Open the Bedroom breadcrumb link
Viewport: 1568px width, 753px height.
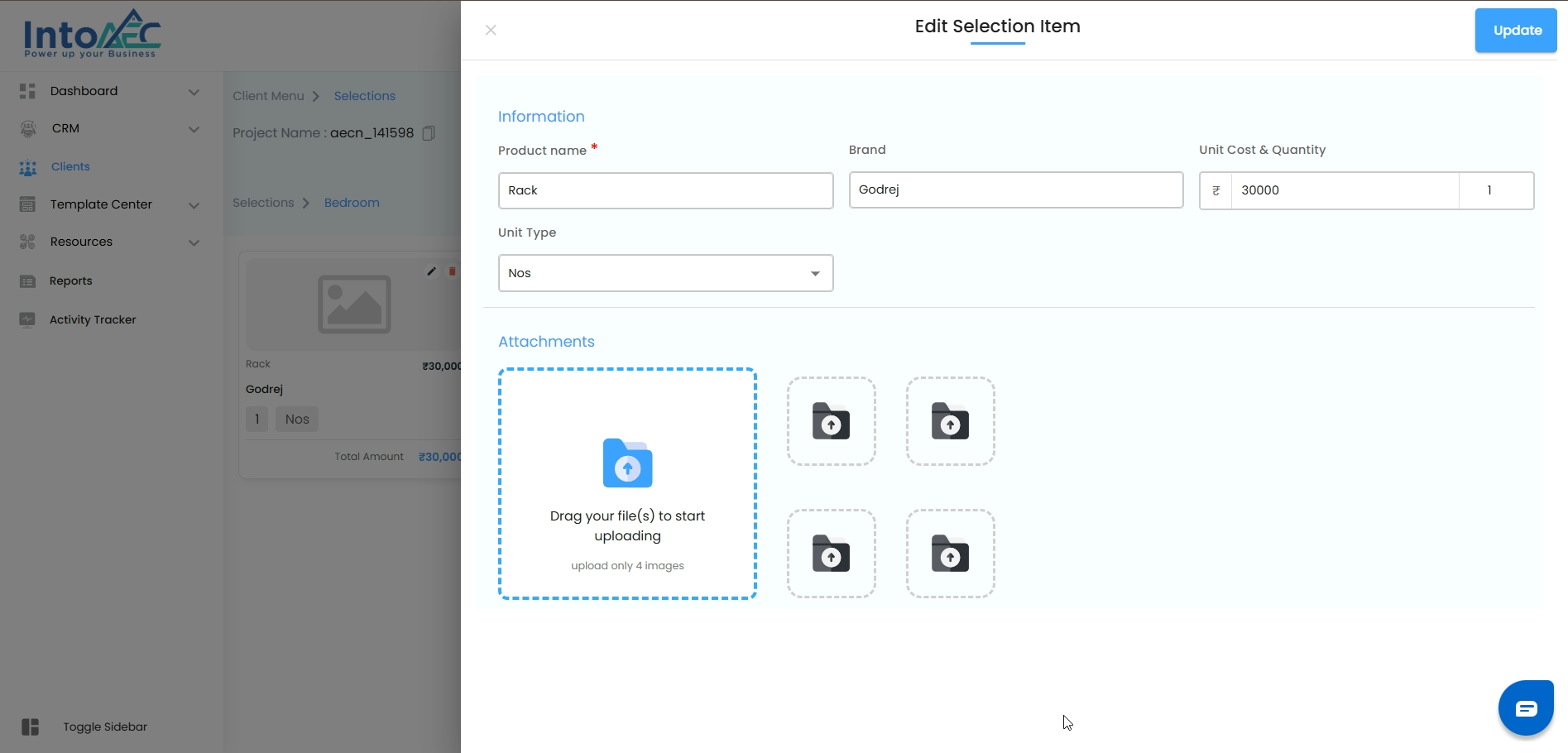pos(352,203)
